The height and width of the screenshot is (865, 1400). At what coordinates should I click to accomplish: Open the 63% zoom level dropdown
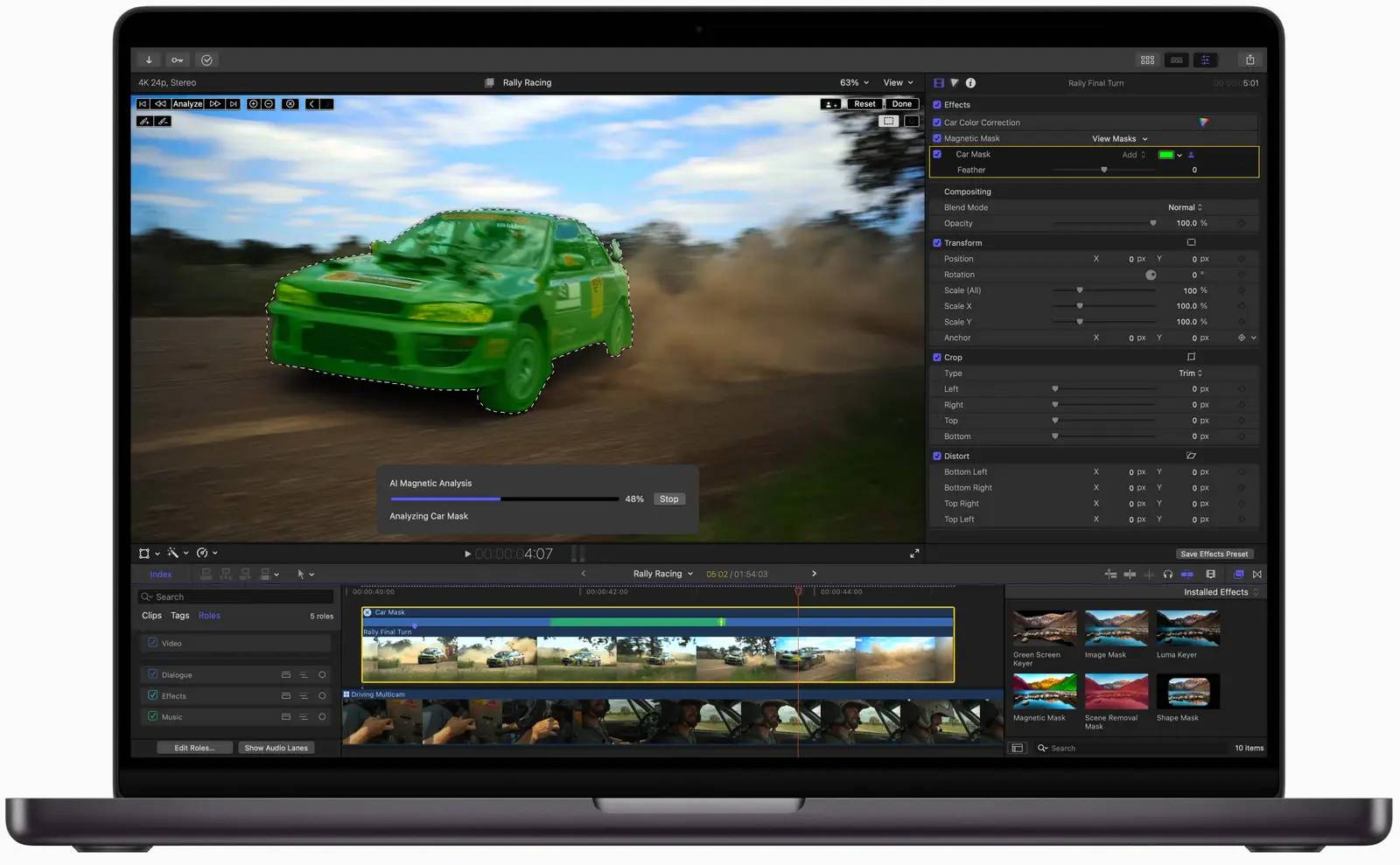[x=854, y=83]
